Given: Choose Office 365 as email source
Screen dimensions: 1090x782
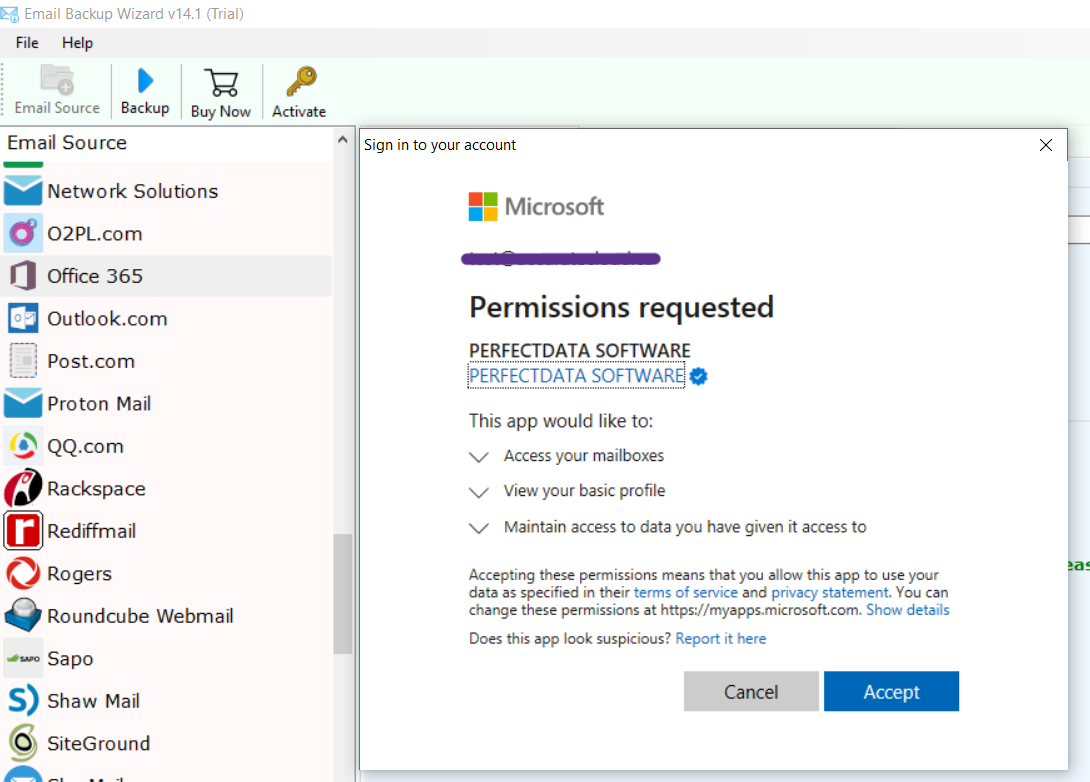Looking at the screenshot, I should [x=23, y=276].
